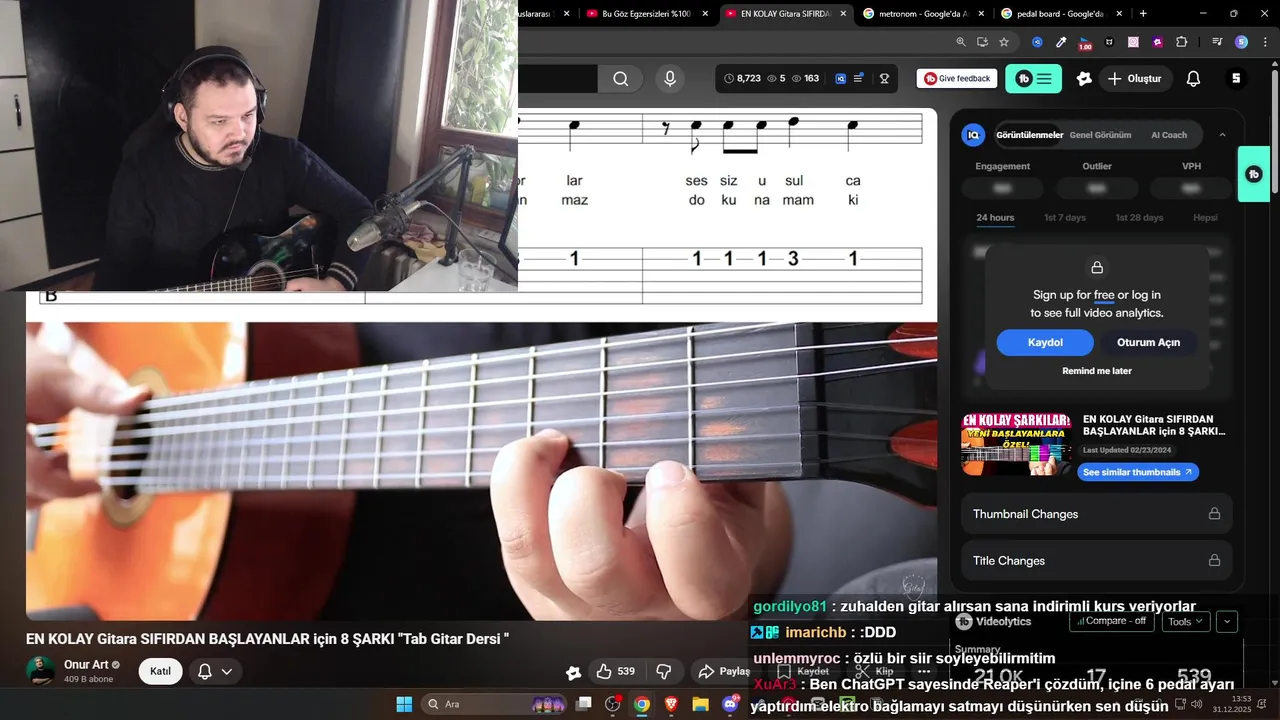Click the Give feedback button
The image size is (1280, 720).
[957, 79]
